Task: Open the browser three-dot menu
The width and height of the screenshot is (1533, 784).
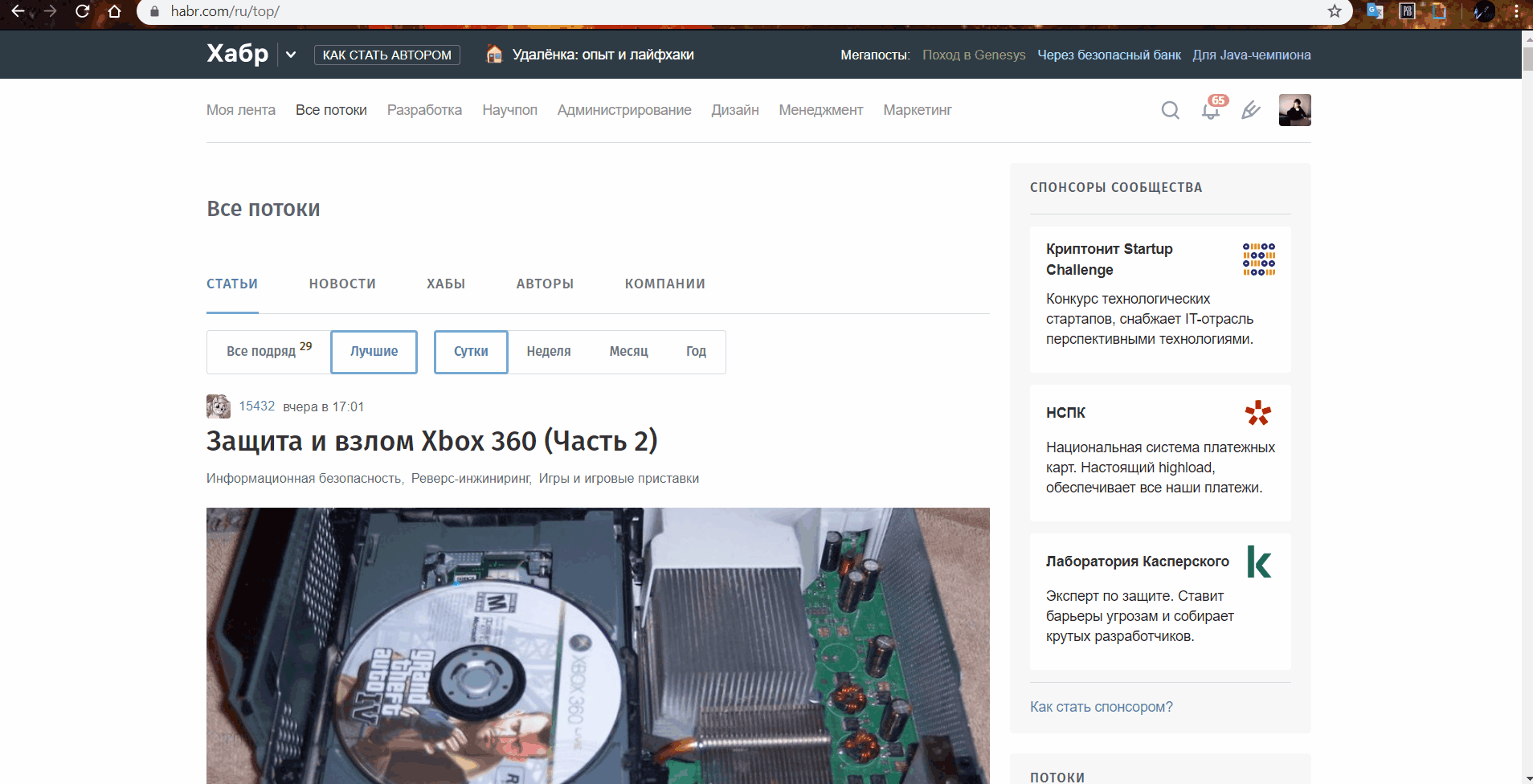Action: tap(1516, 11)
